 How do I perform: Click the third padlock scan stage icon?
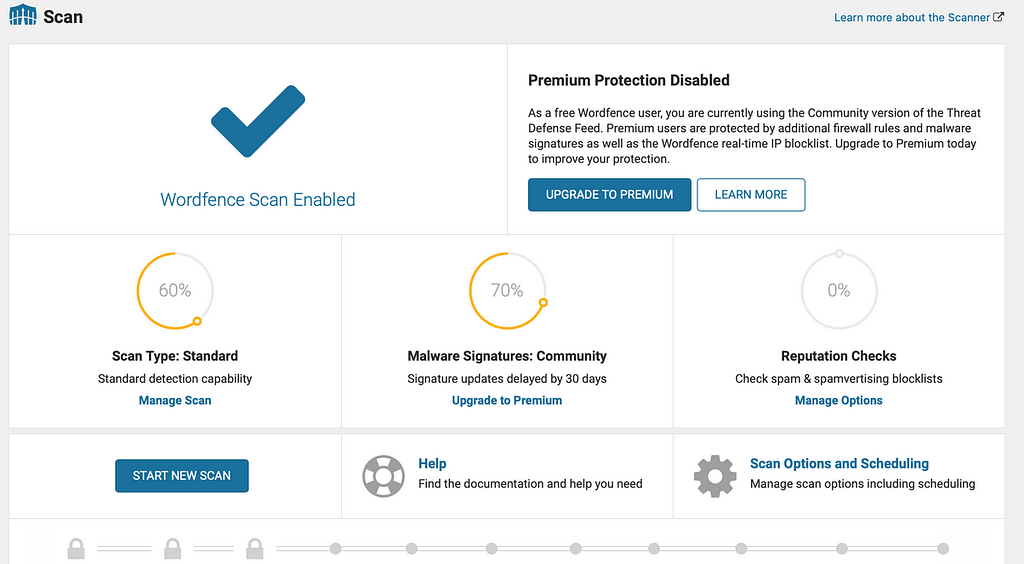point(255,549)
